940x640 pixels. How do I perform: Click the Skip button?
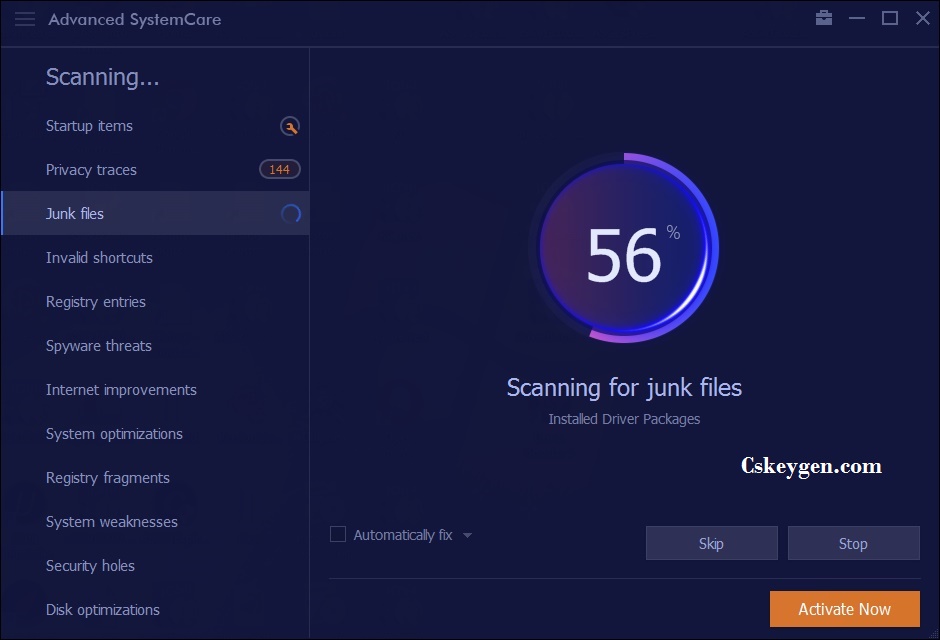point(712,543)
